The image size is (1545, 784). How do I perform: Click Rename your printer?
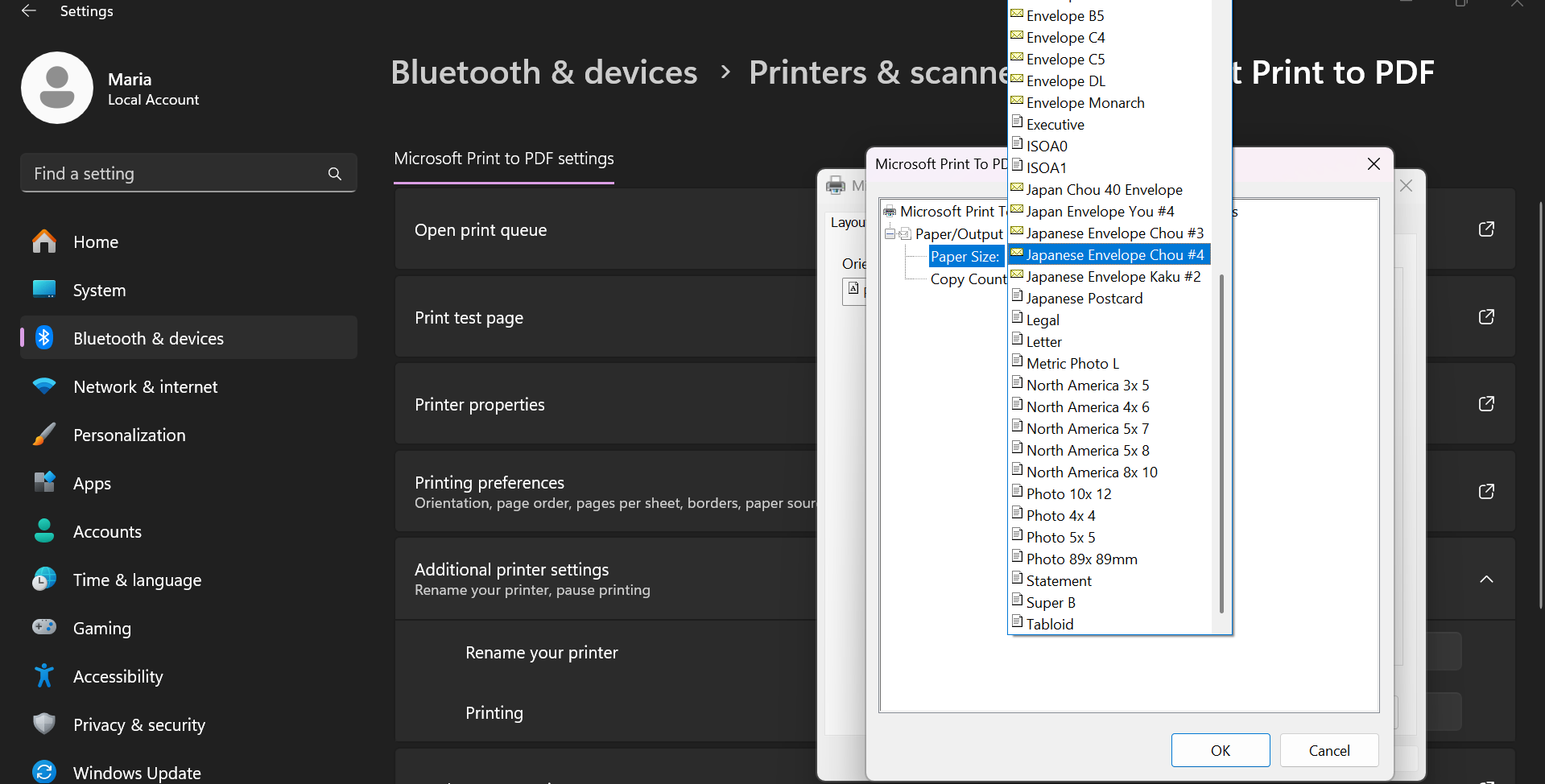tap(542, 653)
